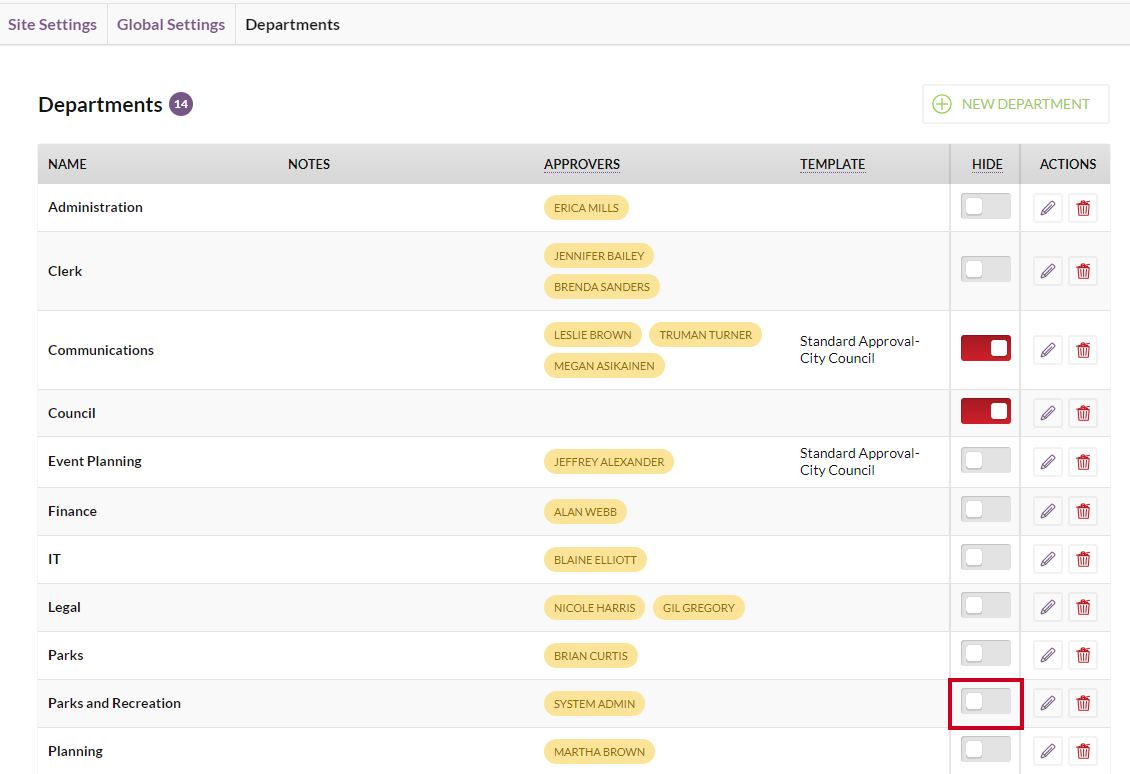Toggle hide for Parks department

coord(986,653)
